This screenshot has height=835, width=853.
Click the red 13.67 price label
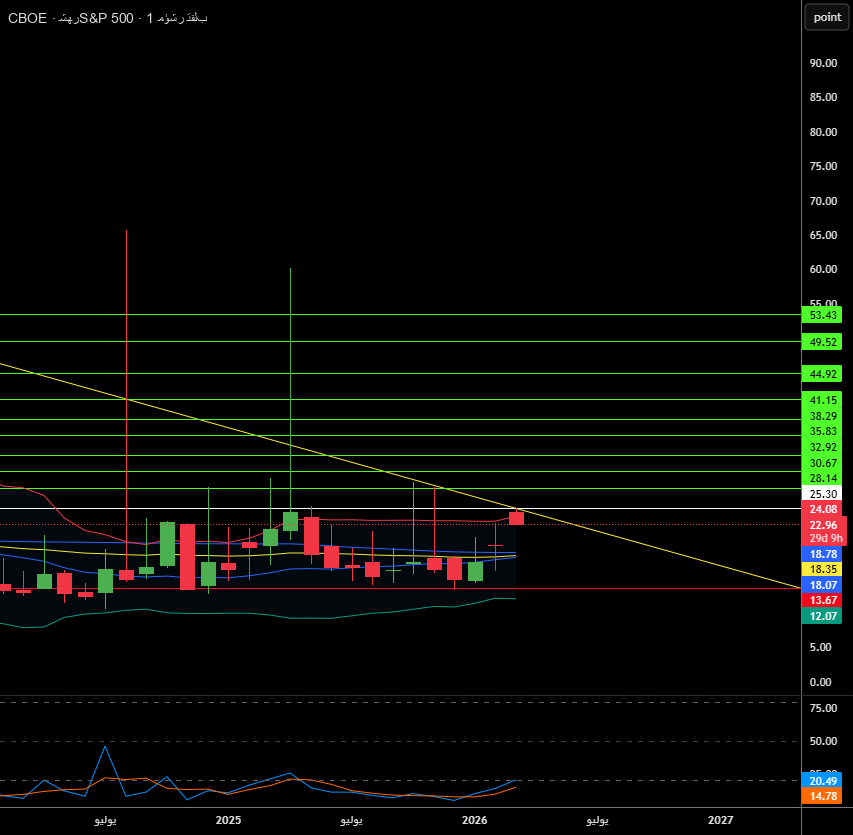pos(823,599)
